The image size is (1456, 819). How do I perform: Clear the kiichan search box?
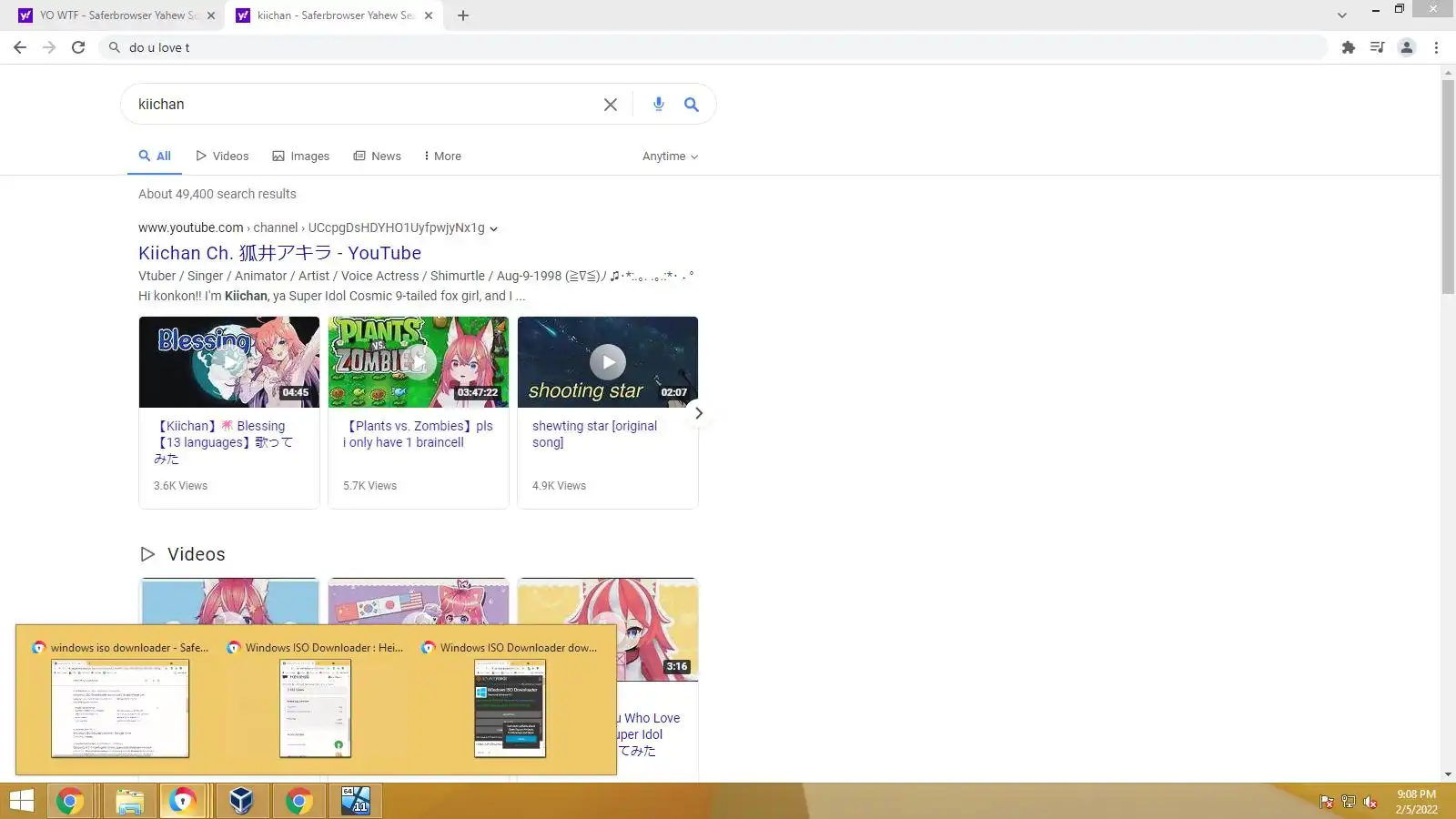(611, 105)
